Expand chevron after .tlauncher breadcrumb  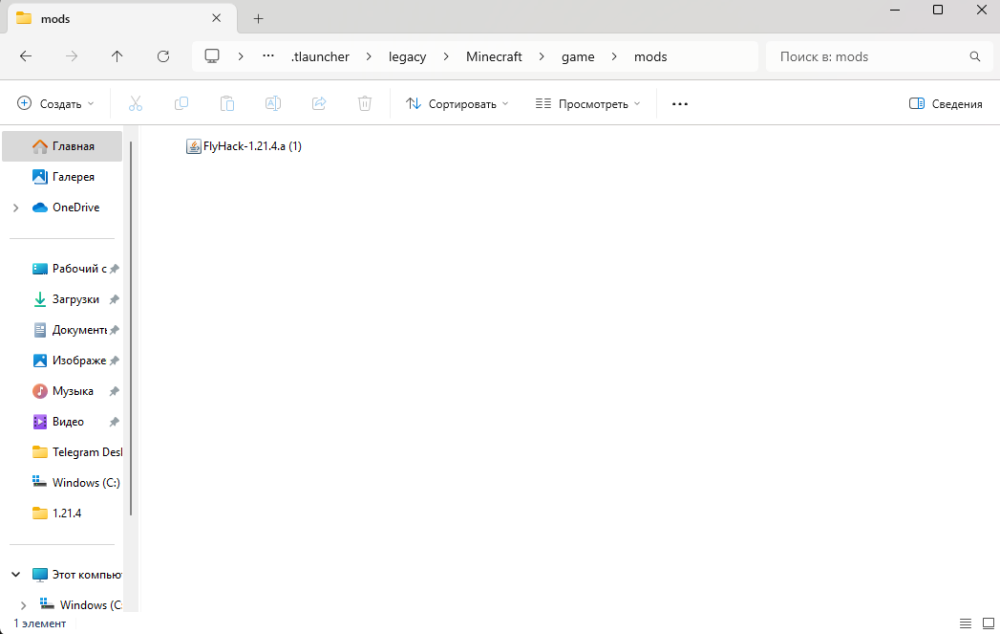coord(369,57)
